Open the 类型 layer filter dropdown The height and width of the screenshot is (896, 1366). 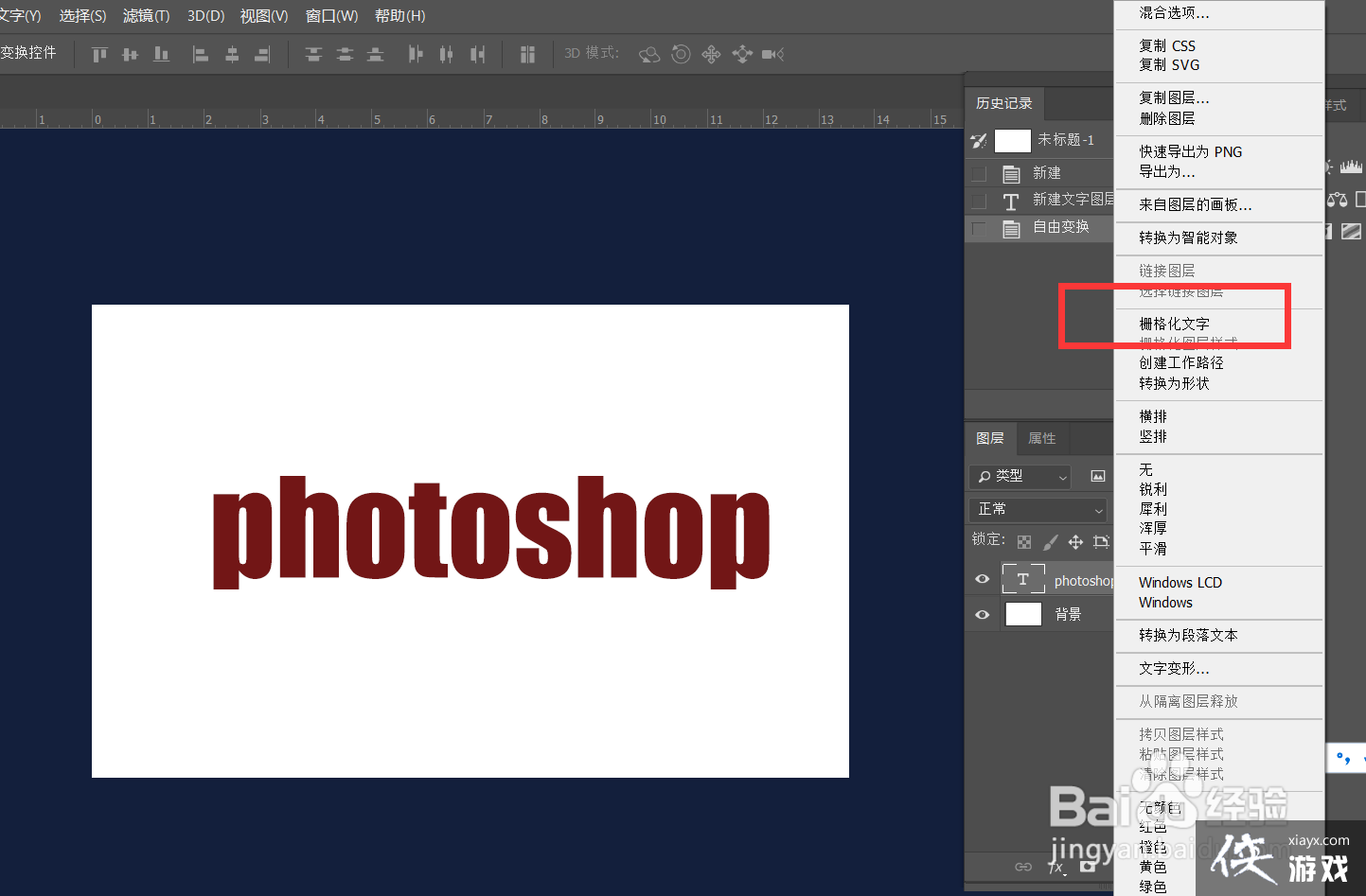pyautogui.click(x=1020, y=477)
